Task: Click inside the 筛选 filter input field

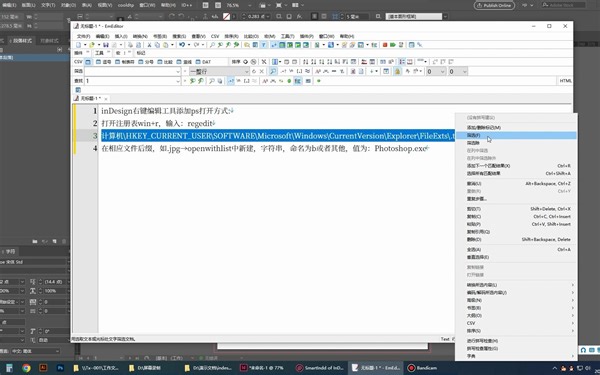Action: point(129,72)
